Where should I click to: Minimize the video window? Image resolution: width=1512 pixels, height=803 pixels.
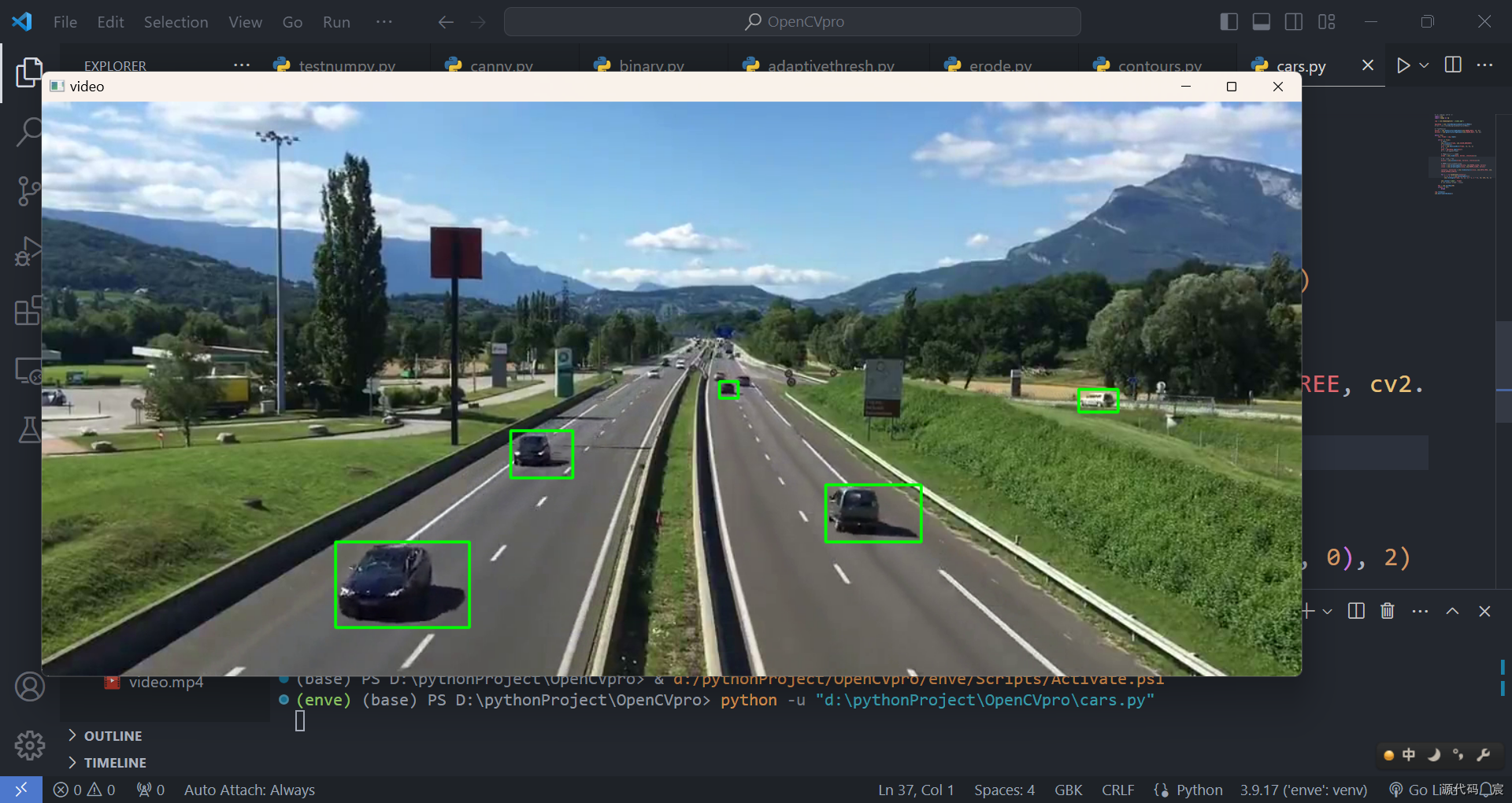click(1186, 87)
